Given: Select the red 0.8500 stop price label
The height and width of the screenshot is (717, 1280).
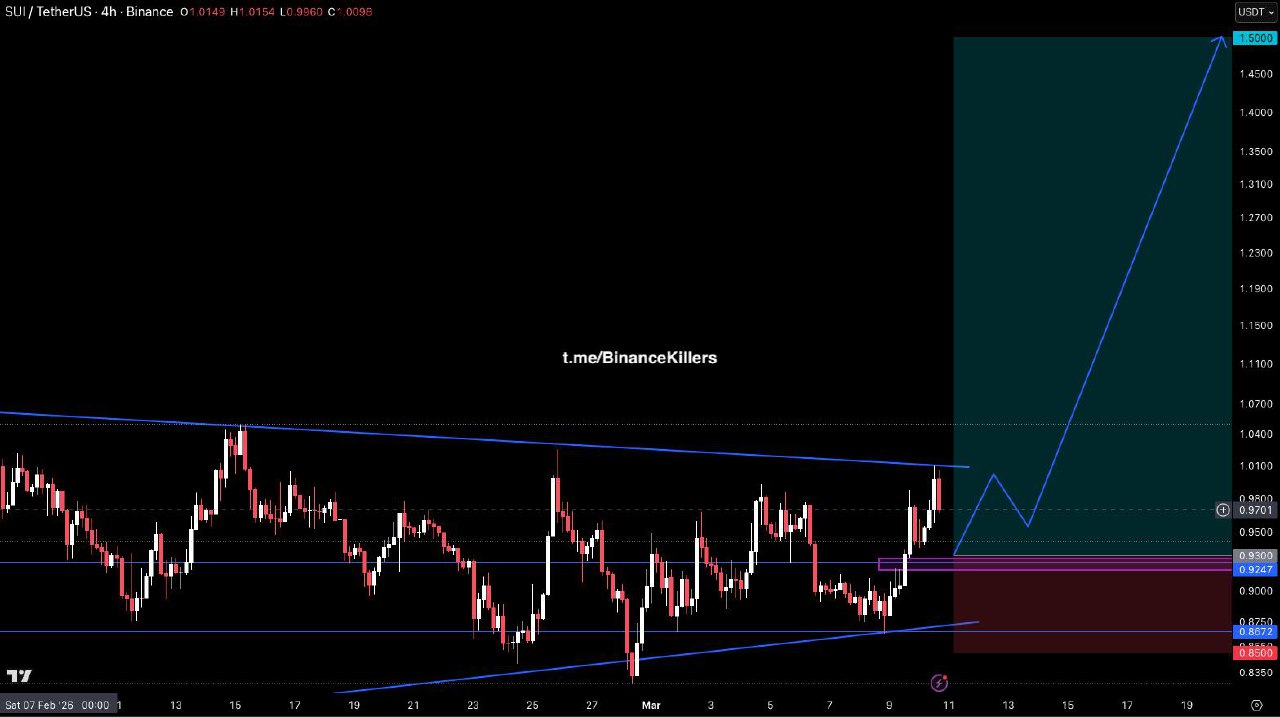Looking at the screenshot, I should pos(1255,652).
